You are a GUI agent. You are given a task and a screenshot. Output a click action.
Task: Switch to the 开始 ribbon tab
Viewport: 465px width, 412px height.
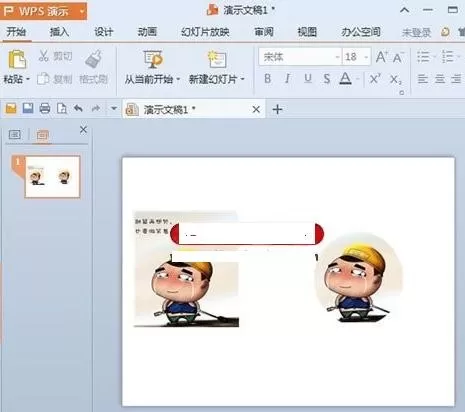coord(16,32)
